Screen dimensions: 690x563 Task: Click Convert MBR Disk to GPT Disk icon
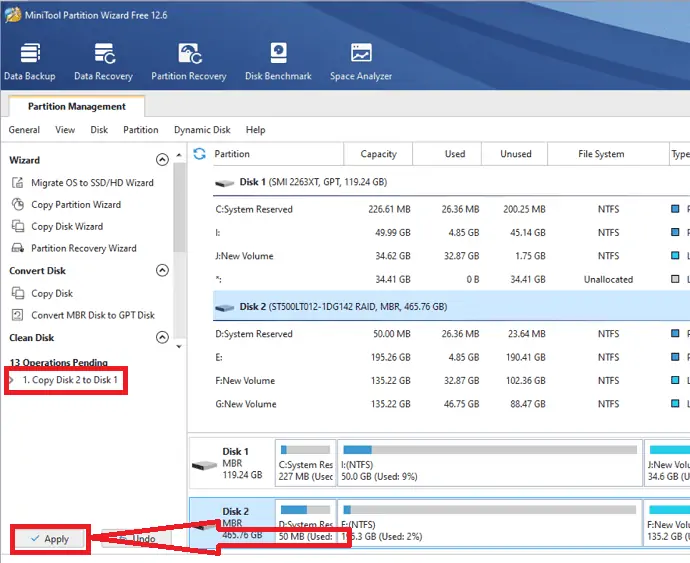click(x=18, y=315)
